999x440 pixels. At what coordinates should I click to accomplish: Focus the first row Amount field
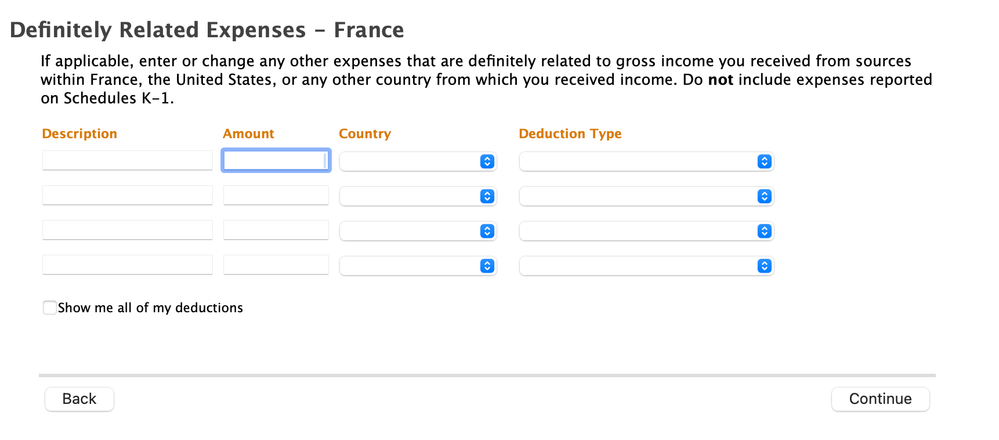pos(275,161)
